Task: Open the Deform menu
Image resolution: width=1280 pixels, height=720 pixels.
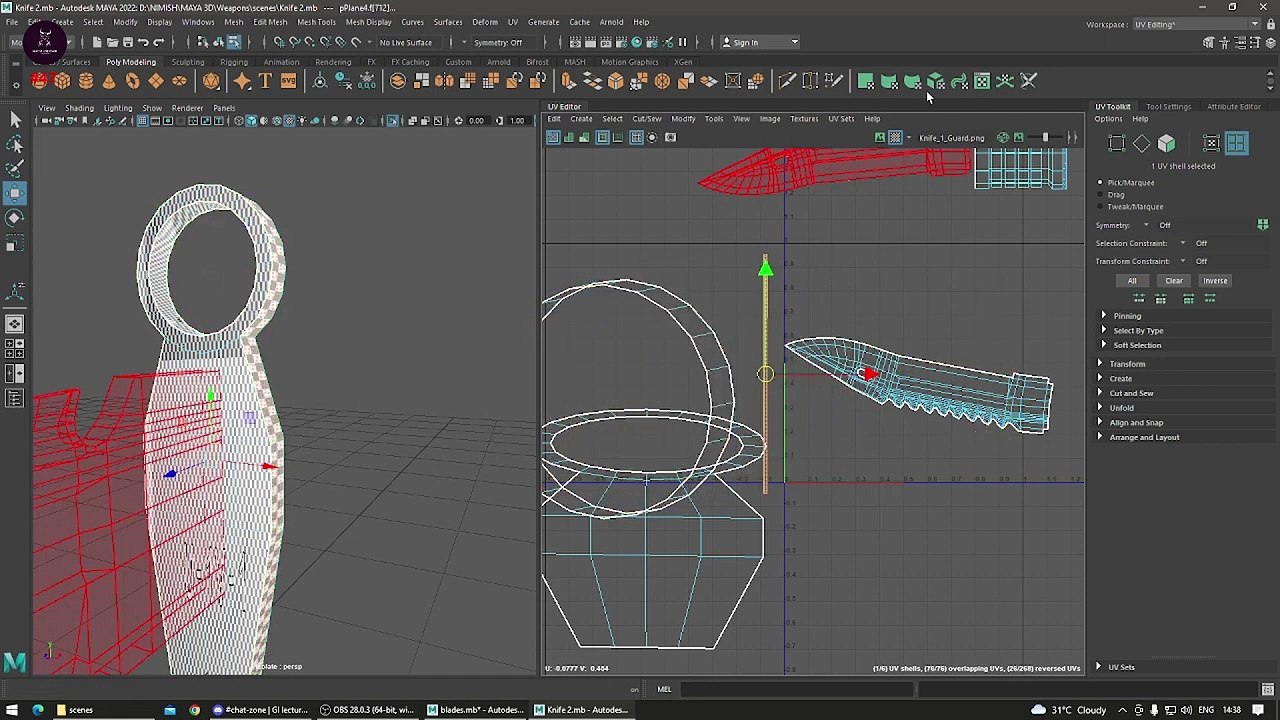Action: 485,22
